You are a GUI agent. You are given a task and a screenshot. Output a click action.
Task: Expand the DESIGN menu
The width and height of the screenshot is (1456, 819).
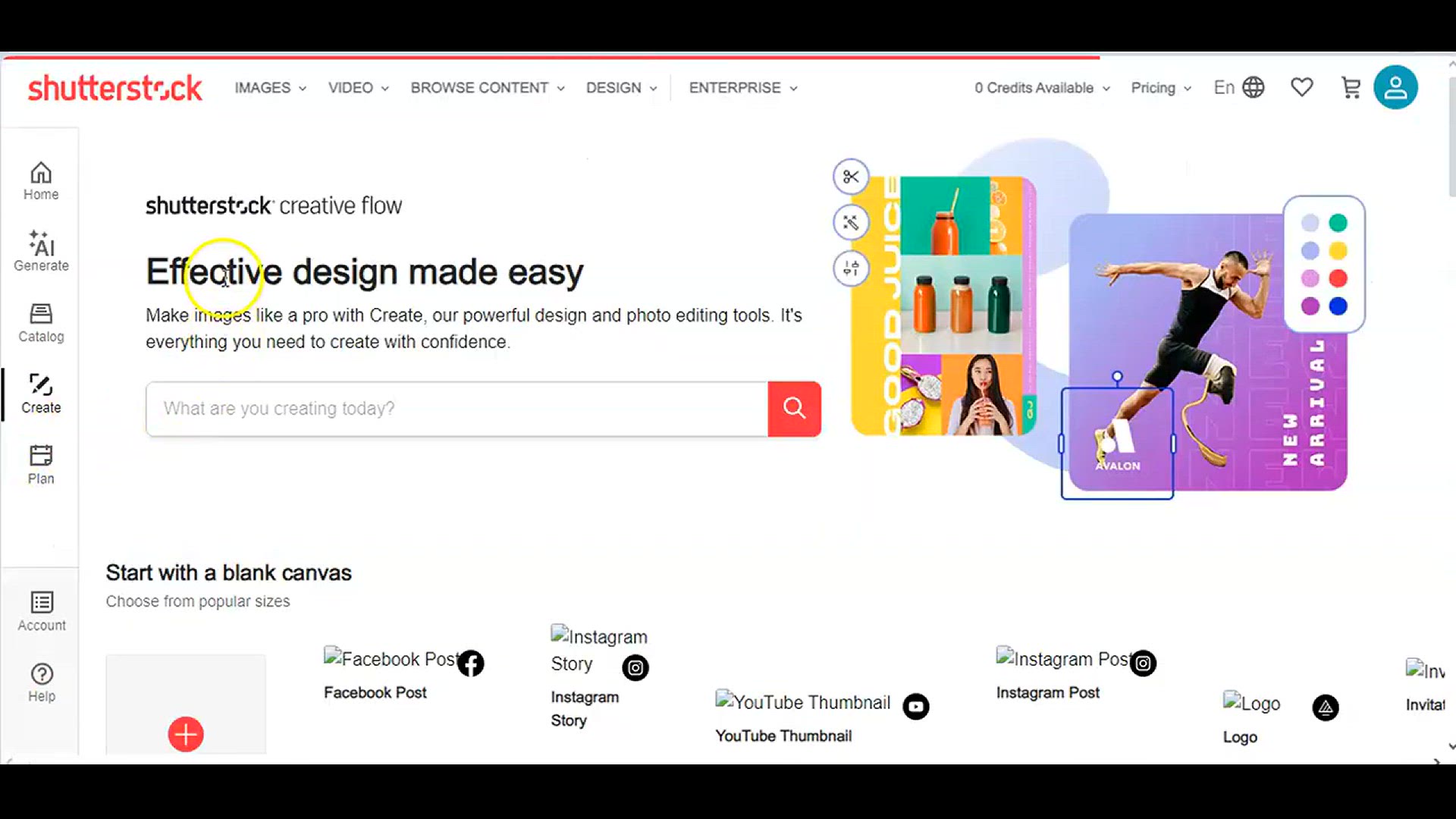click(x=622, y=88)
